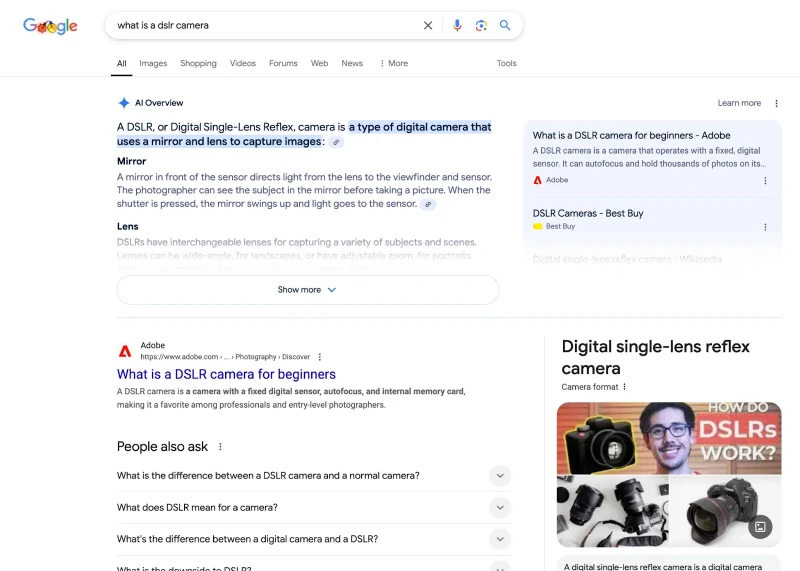800x571 pixels.
Task: Clear the search query with X icon
Action: coord(428,26)
